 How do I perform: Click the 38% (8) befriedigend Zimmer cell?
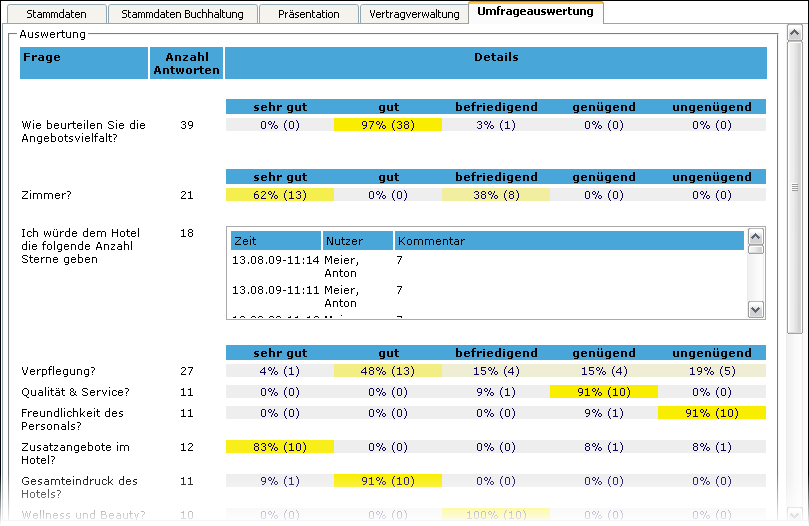[496, 195]
